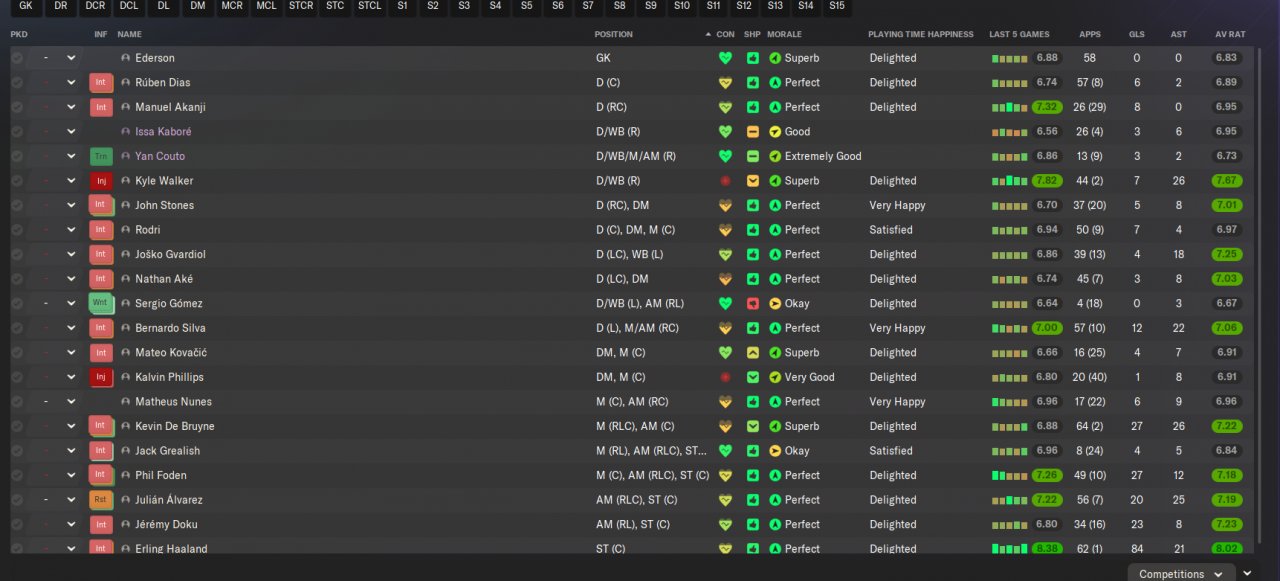The height and width of the screenshot is (581, 1280).
Task: Open Jack Grealish's position selection chevron
Action: (71, 451)
